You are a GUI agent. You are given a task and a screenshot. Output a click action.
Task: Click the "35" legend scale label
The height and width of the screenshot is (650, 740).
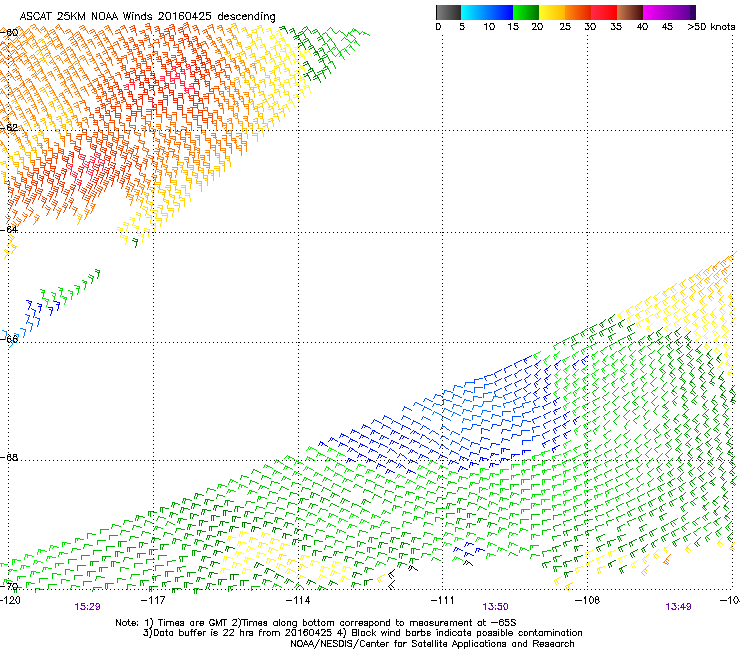click(x=616, y=27)
